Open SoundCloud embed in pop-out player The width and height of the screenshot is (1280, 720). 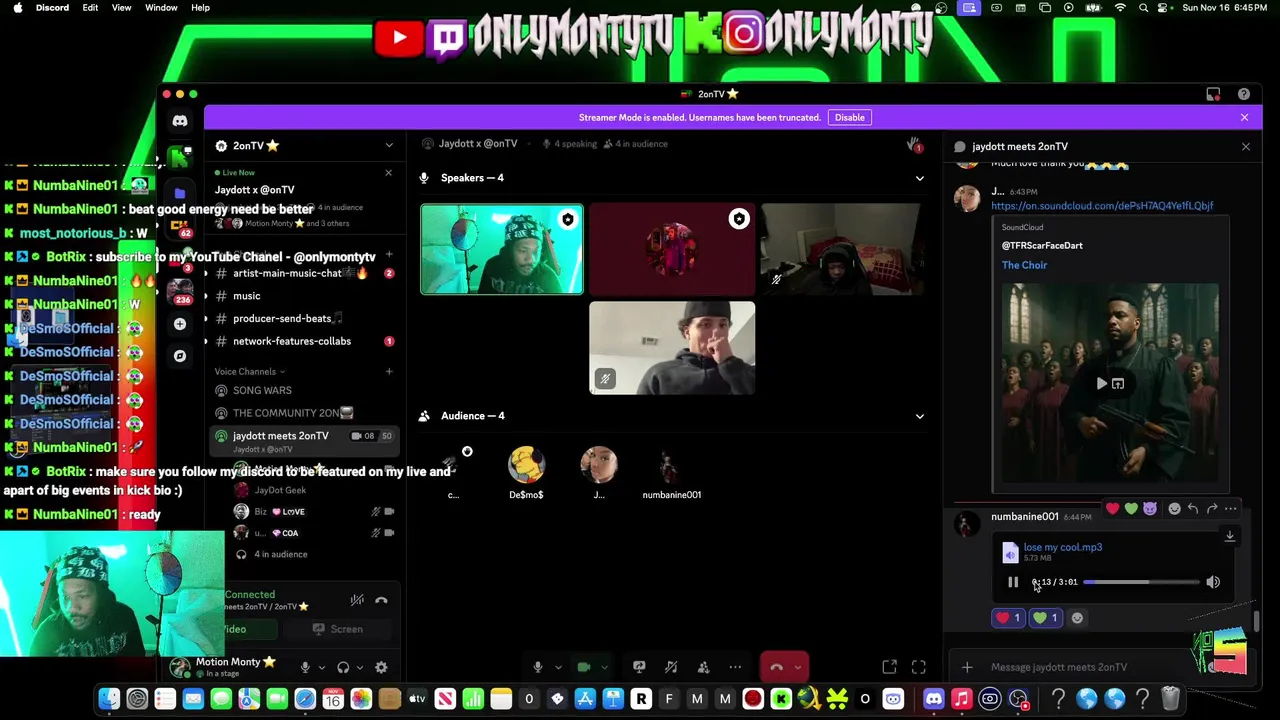point(1118,383)
